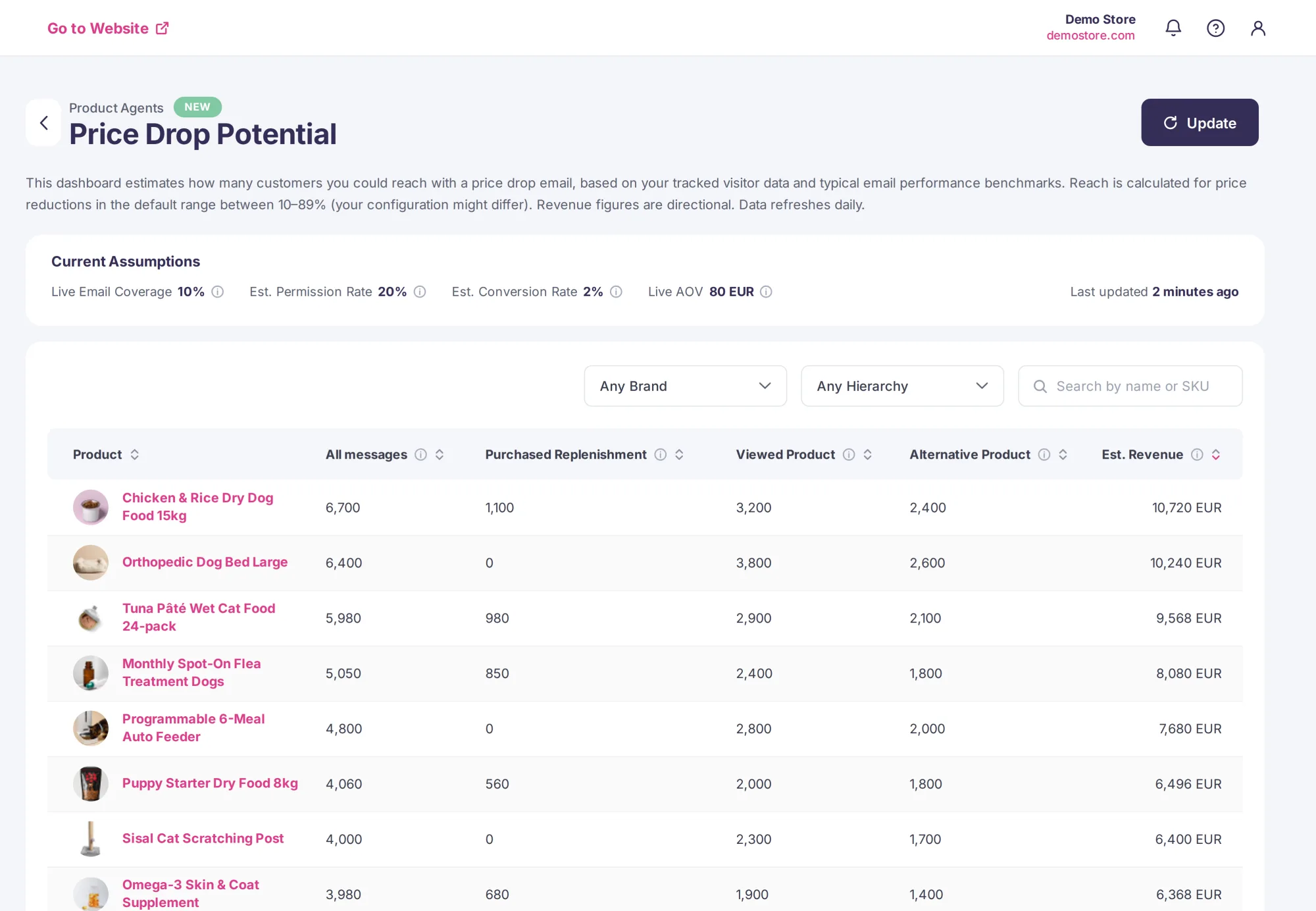Image resolution: width=1316 pixels, height=911 pixels.
Task: Show info icon for Viewed Product
Action: tap(849, 454)
